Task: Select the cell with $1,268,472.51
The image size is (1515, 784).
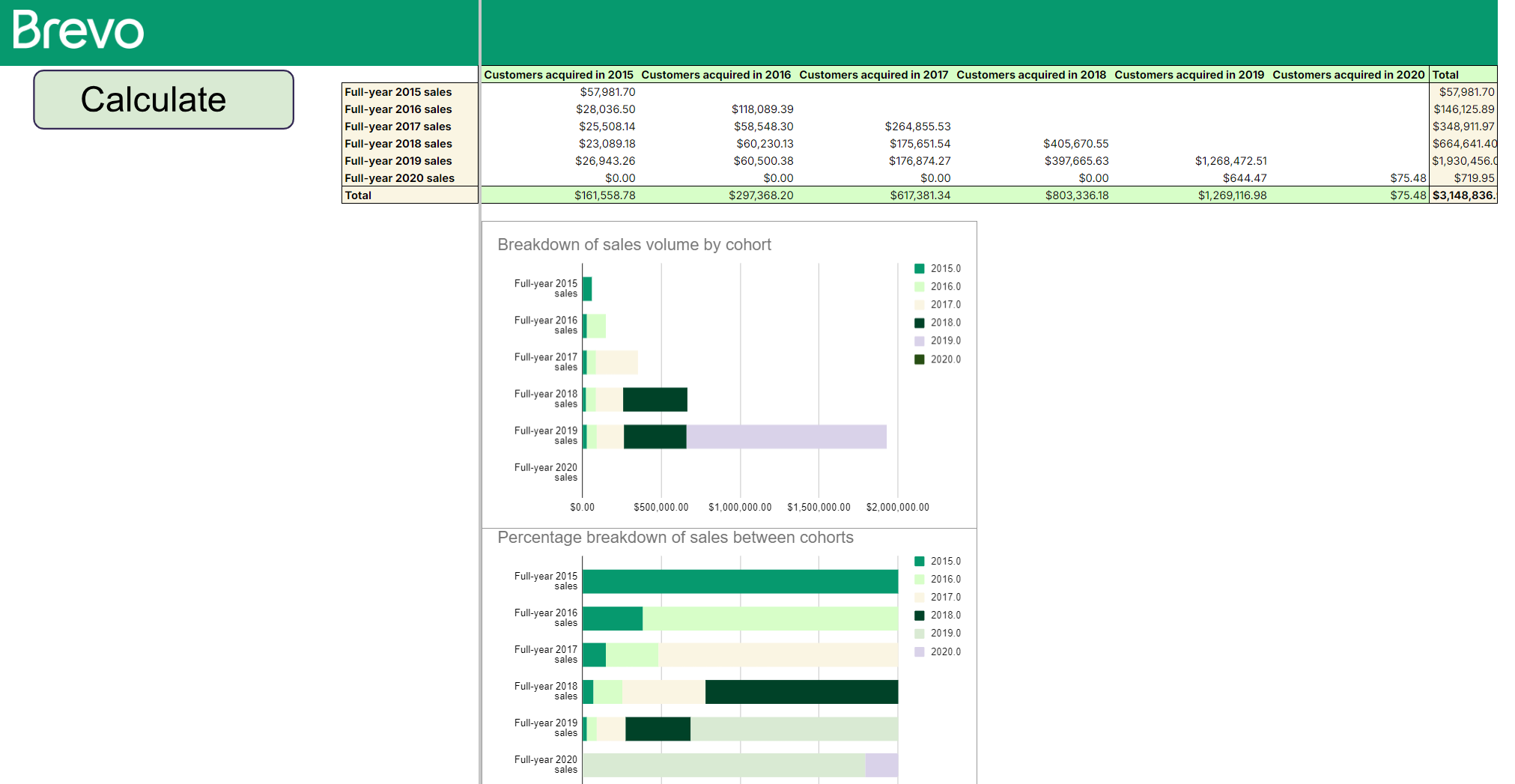Action: [1191, 161]
